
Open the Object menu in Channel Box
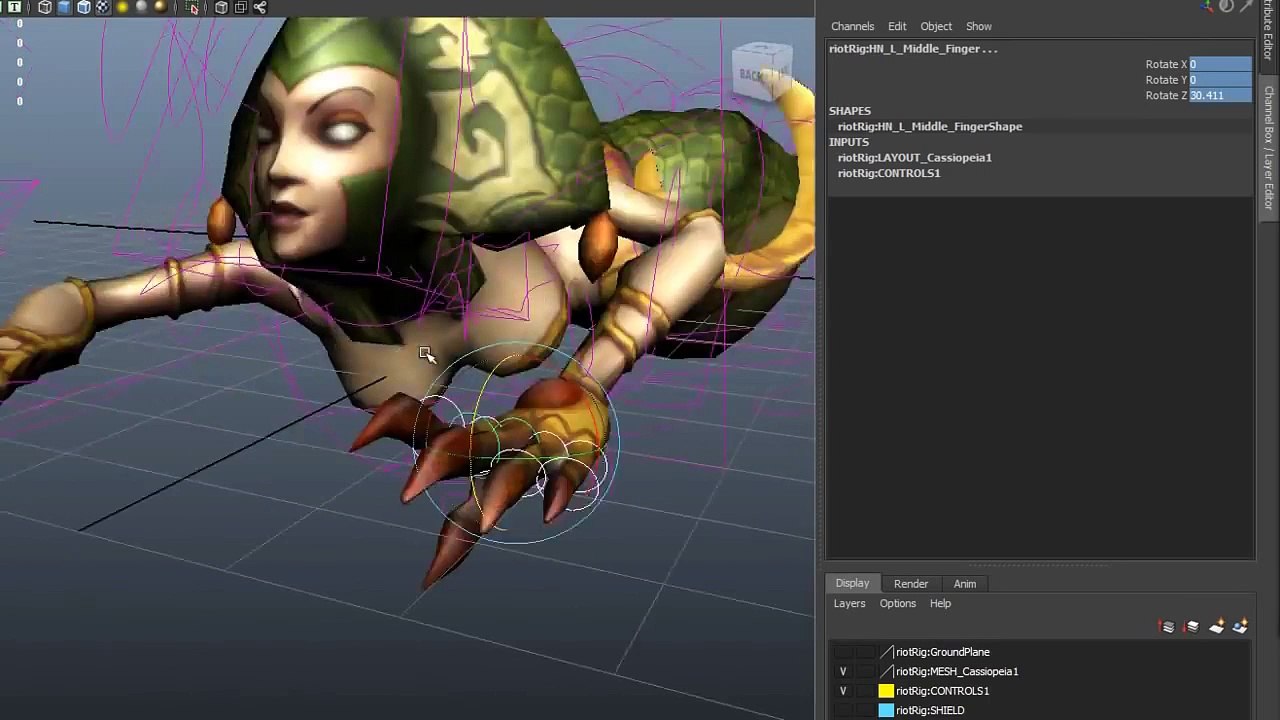(x=936, y=26)
